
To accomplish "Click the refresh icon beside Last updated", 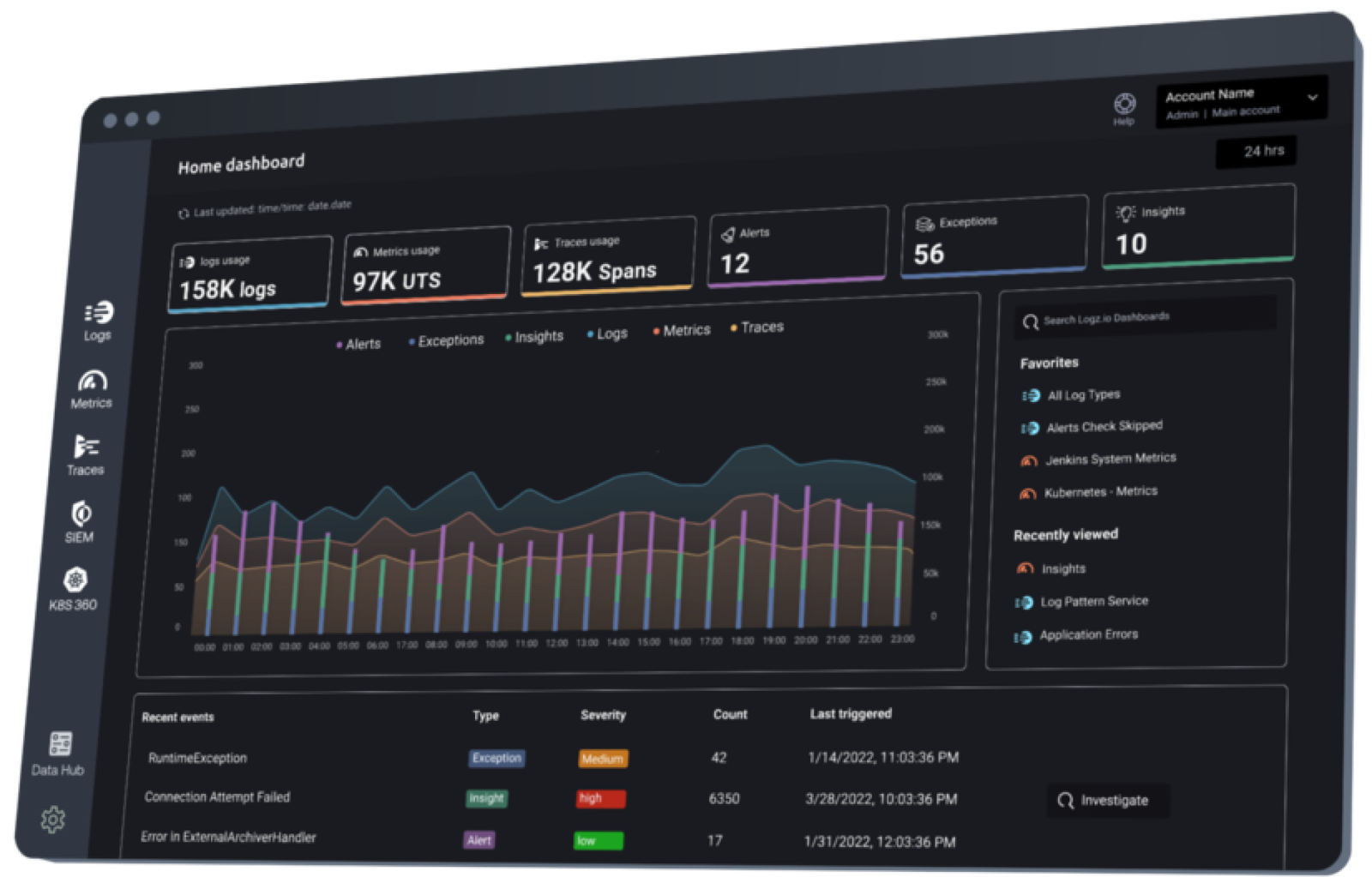I will point(183,213).
